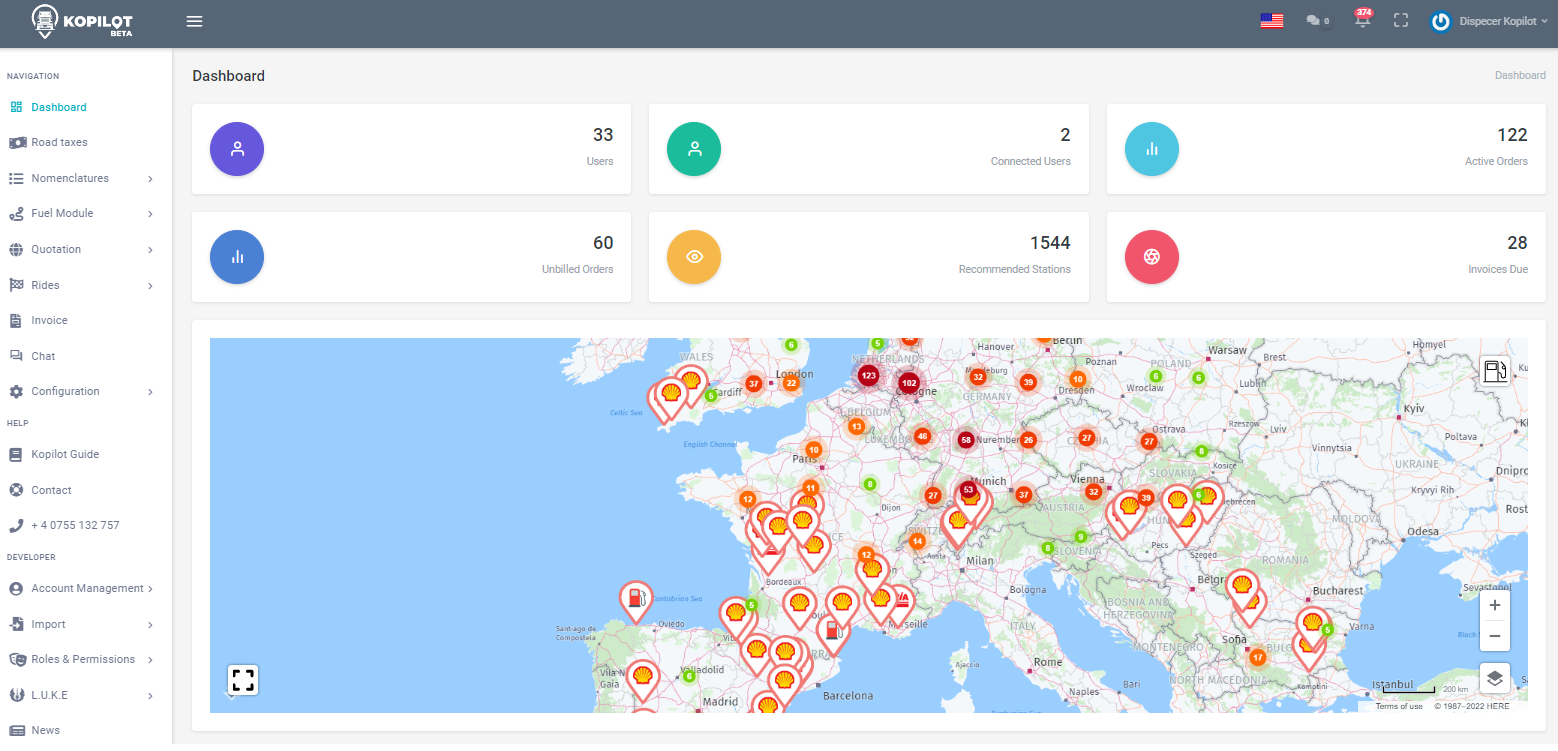Open Road taxes in navigation
The height and width of the screenshot is (751, 1558).
pyautogui.click(x=59, y=142)
